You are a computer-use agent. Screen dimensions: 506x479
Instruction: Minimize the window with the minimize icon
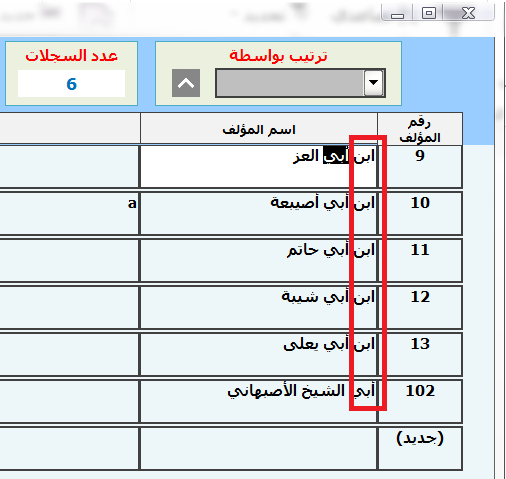tap(397, 13)
